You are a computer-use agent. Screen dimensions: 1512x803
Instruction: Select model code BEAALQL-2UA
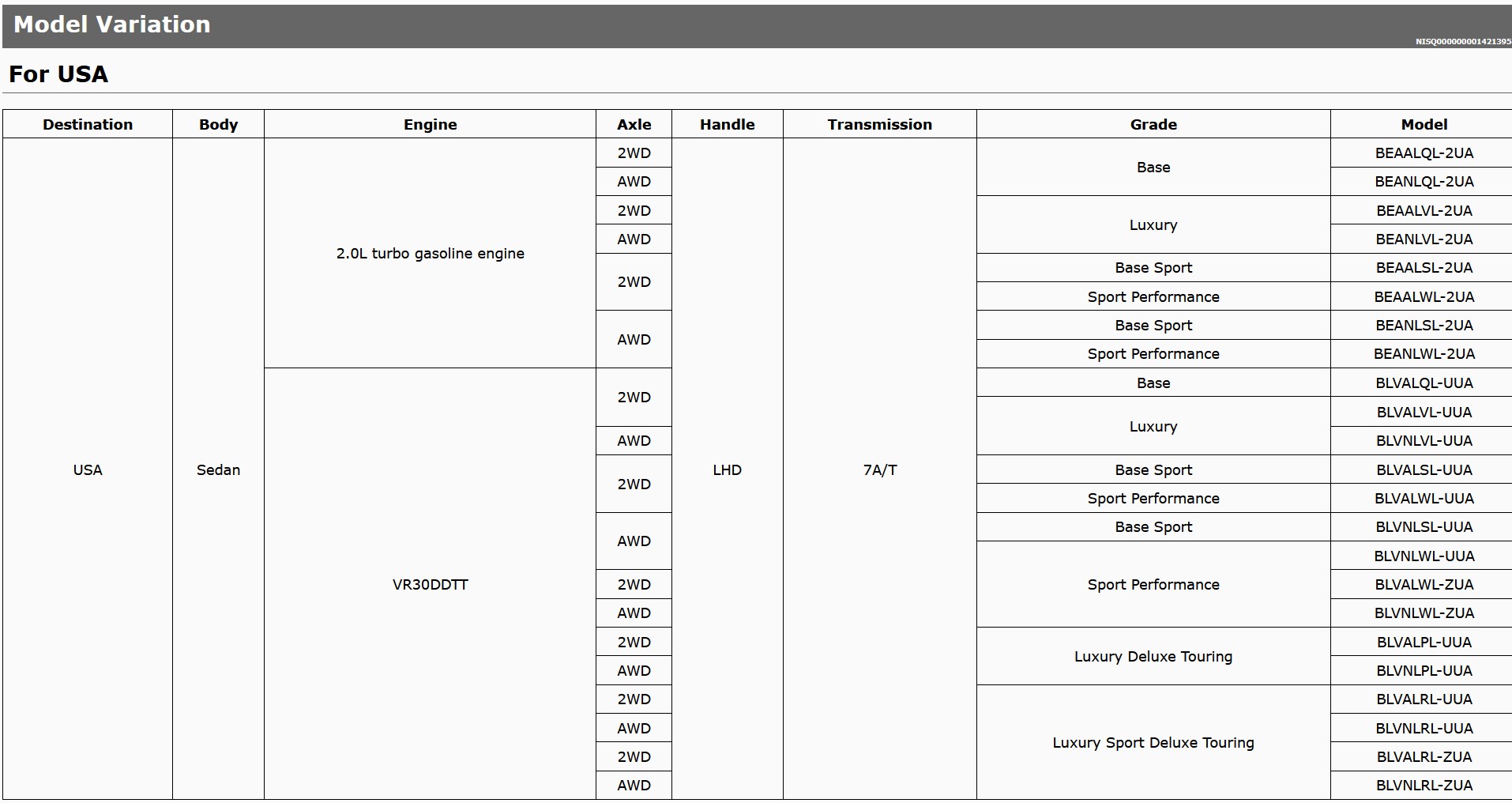(x=1424, y=153)
